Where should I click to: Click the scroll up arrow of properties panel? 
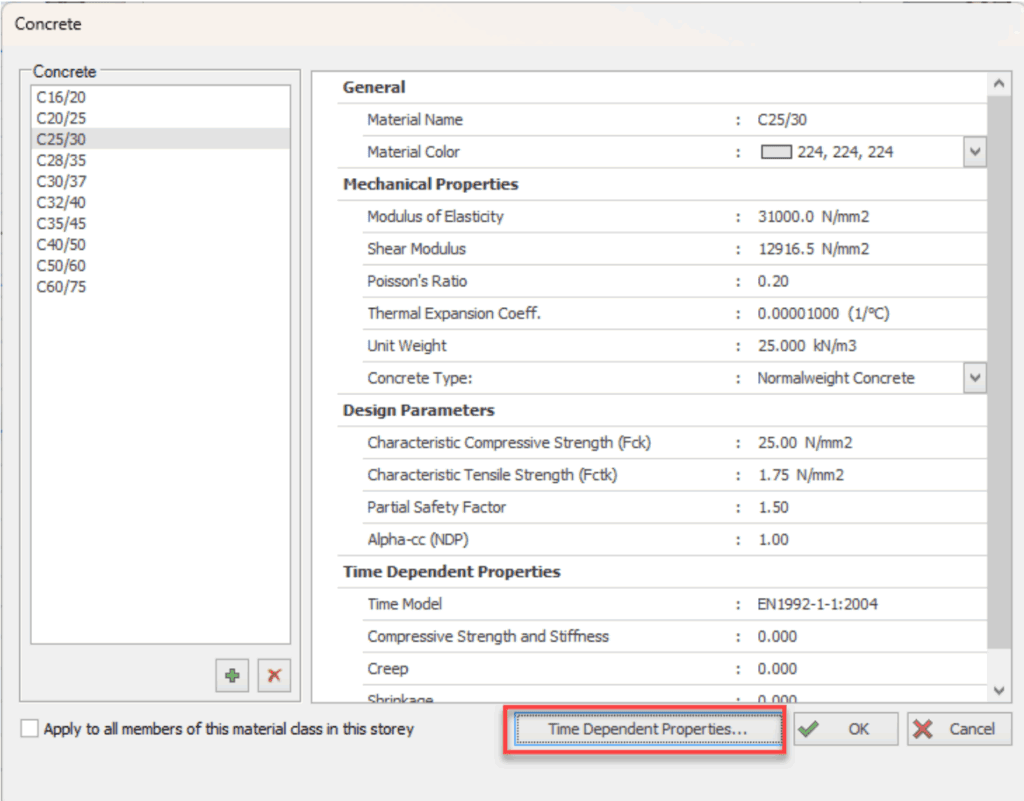(x=999, y=84)
